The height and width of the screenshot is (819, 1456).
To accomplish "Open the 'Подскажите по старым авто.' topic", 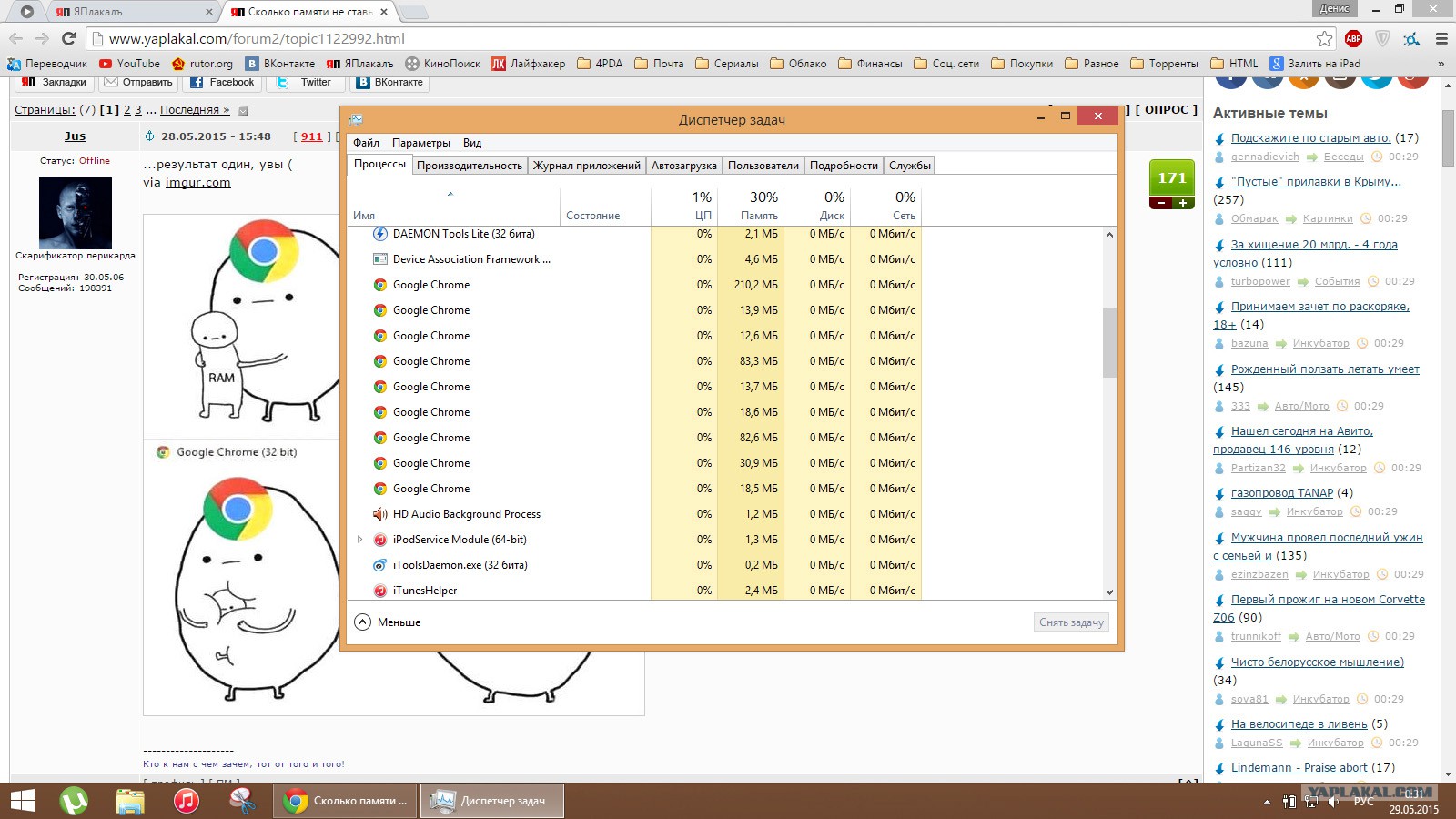I will pyautogui.click(x=1310, y=138).
